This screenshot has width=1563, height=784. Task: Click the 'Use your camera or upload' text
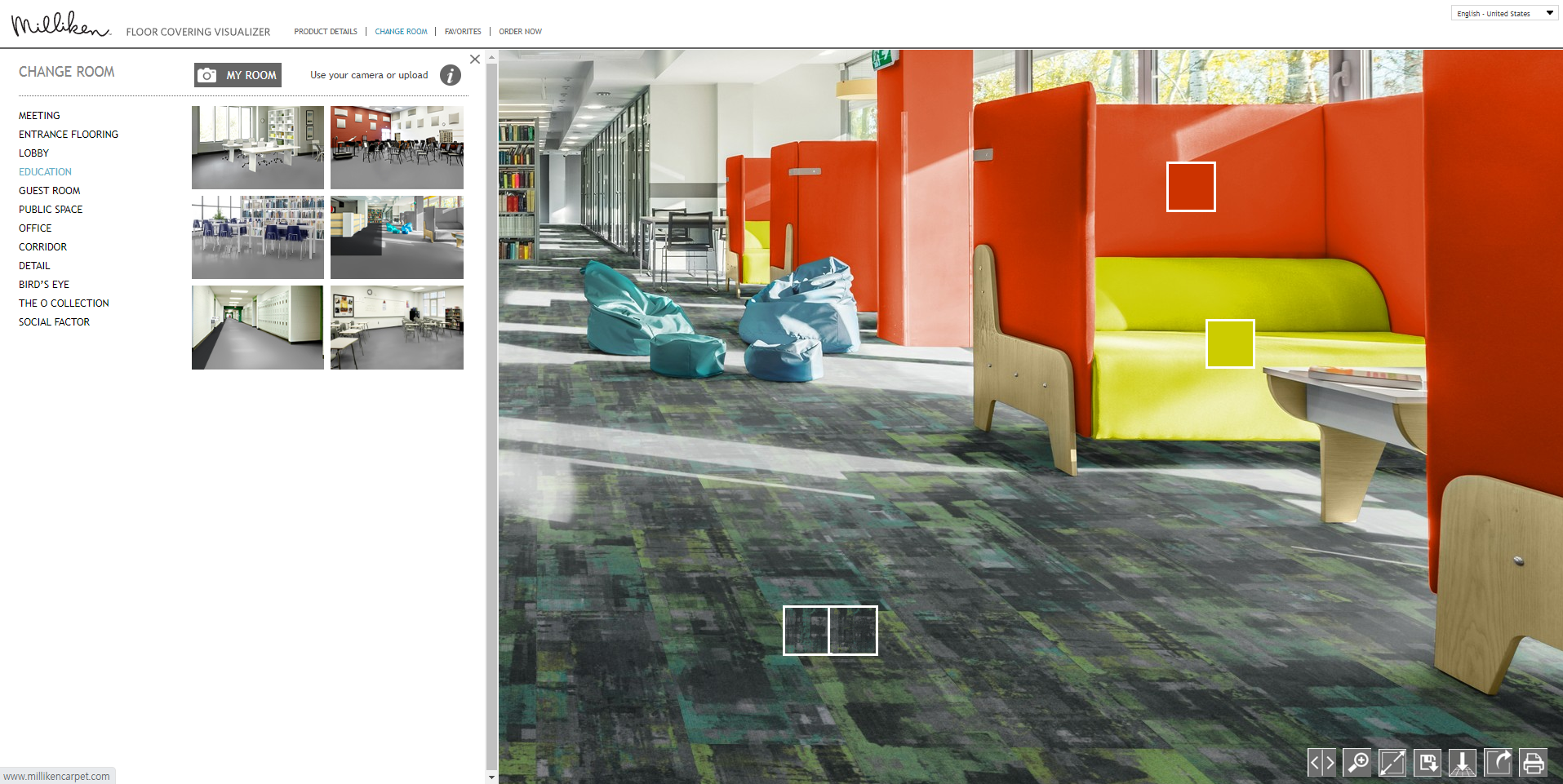369,75
